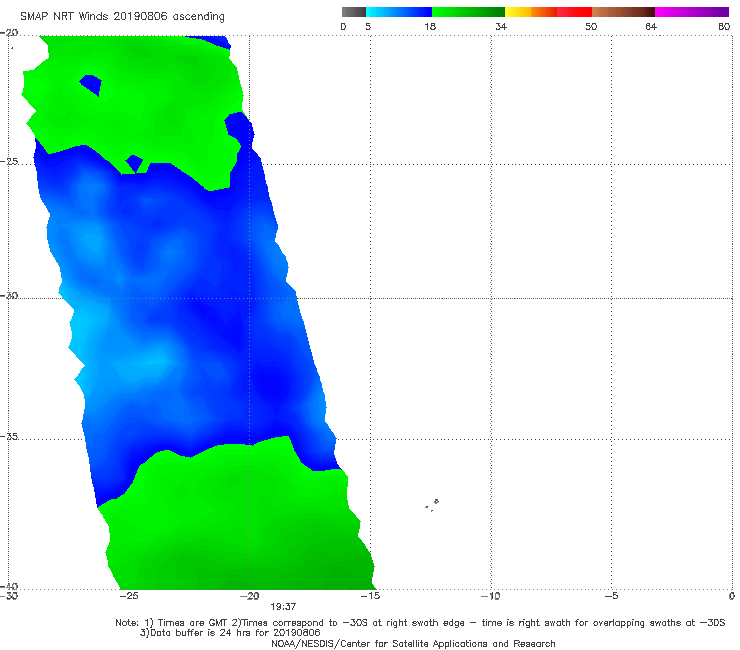
Task: Click the latitude axis label '-25'
Action: coord(9,161)
